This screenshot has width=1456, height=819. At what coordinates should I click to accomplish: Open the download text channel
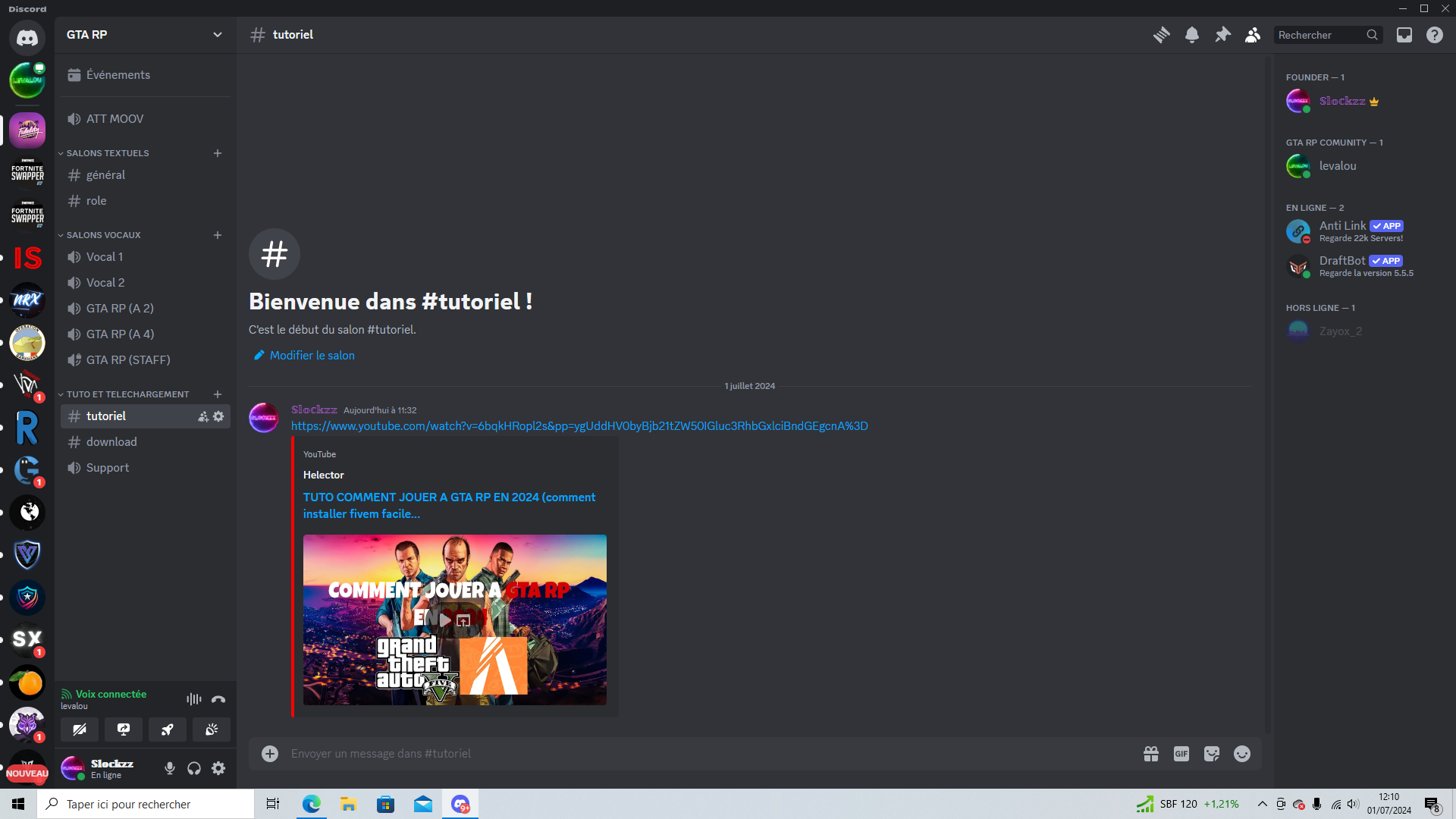pos(145,442)
